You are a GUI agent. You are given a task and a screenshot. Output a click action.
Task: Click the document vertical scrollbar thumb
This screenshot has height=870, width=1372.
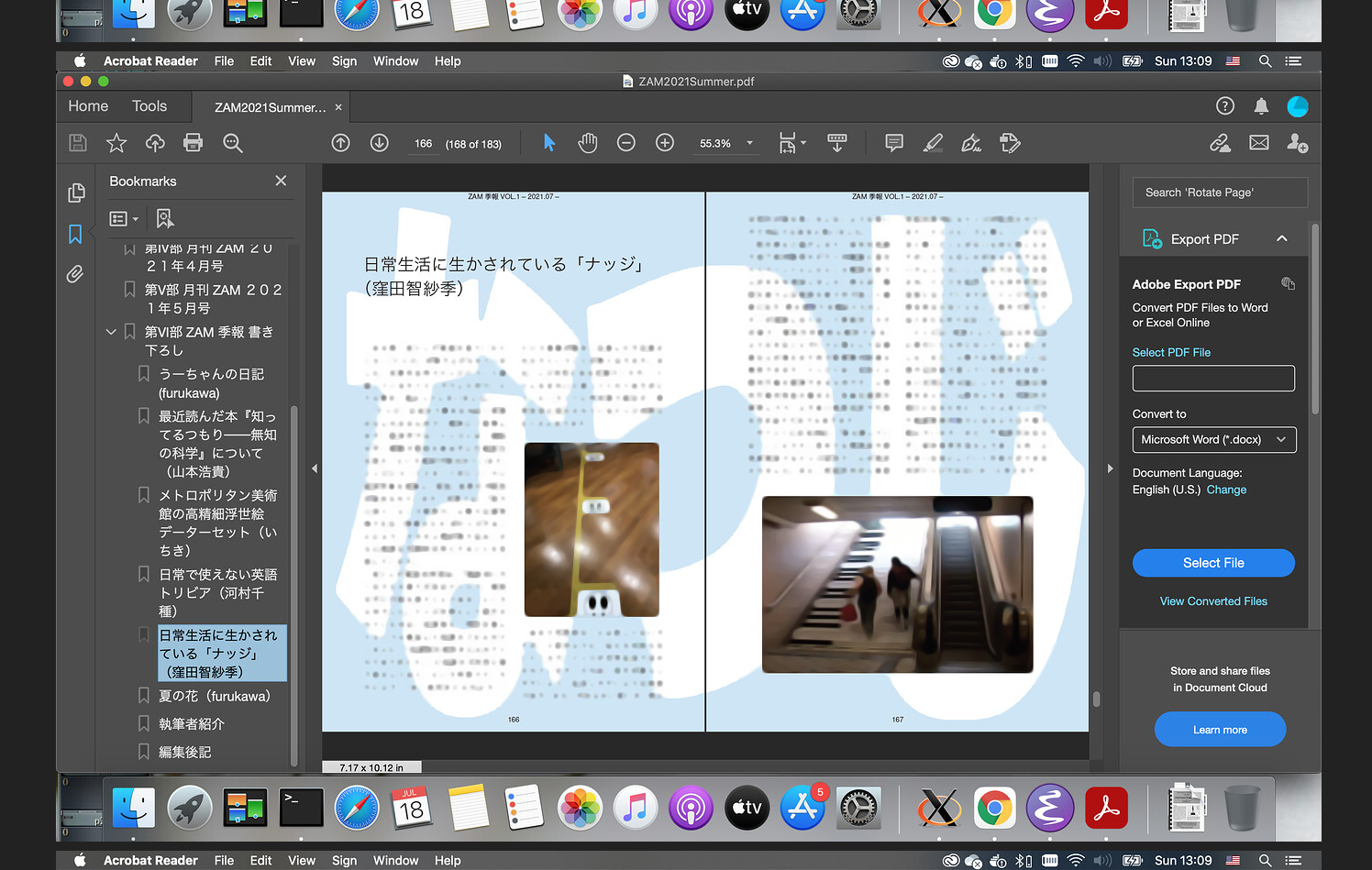click(1096, 699)
